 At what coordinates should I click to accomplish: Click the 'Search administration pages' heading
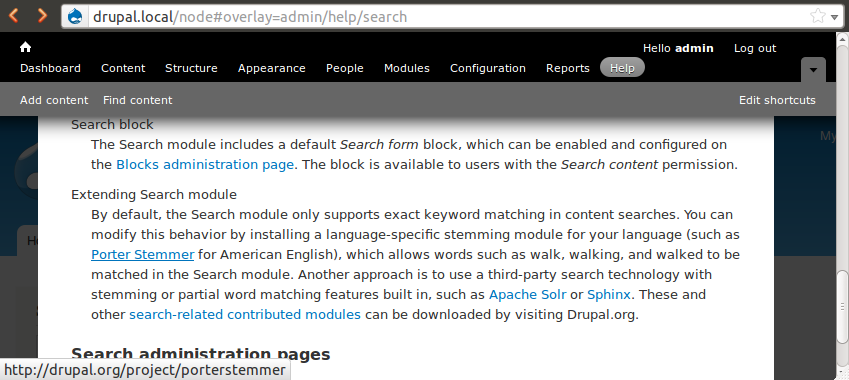200,354
